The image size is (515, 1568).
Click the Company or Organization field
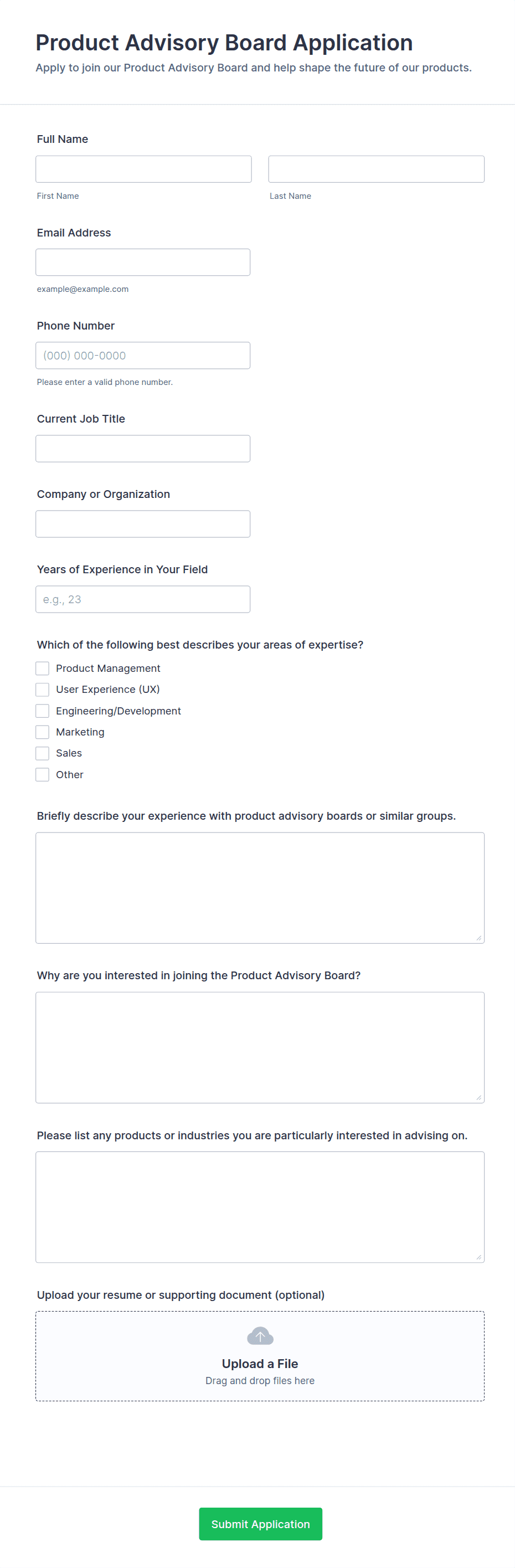[143, 524]
